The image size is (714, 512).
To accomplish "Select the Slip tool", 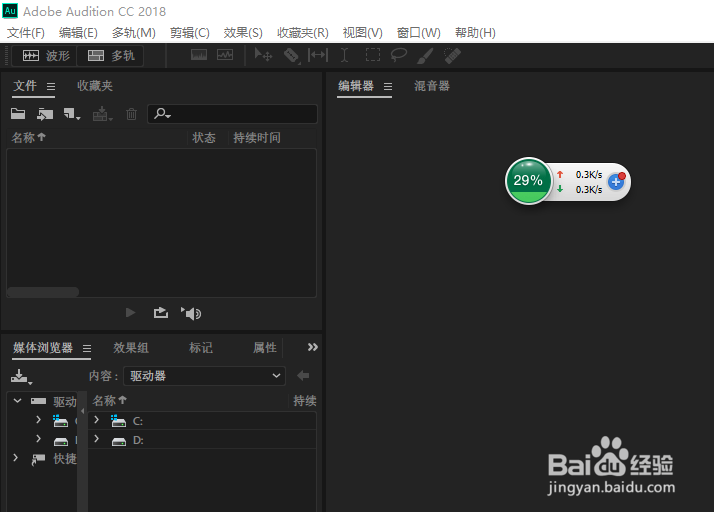I will (318, 55).
